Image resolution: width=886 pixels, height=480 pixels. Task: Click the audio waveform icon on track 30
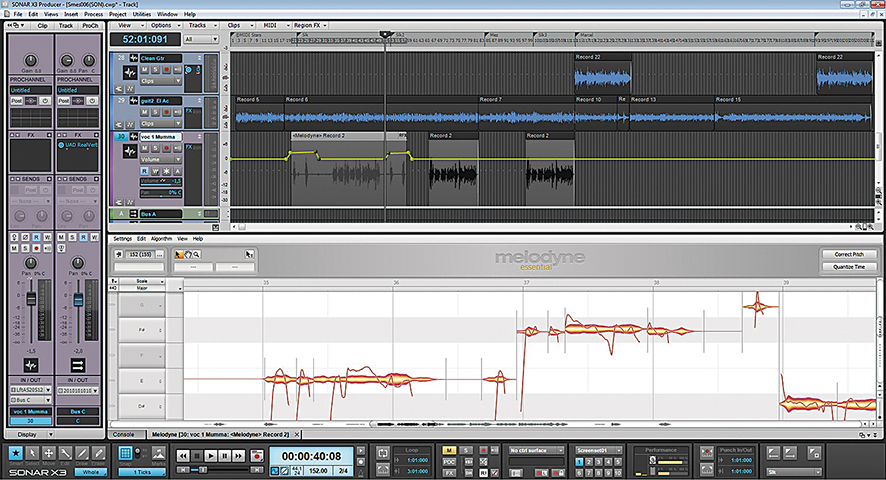[x=131, y=151]
